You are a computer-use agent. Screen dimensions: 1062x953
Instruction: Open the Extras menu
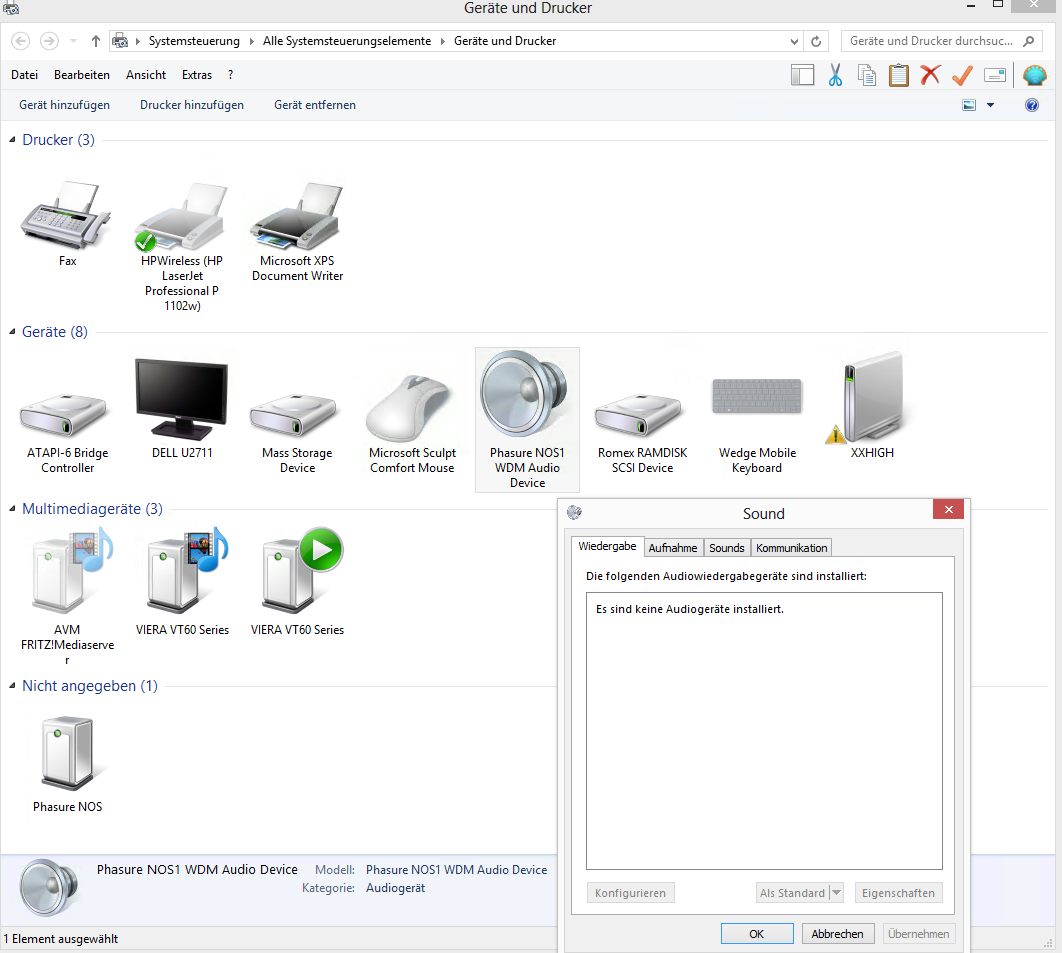pos(197,75)
